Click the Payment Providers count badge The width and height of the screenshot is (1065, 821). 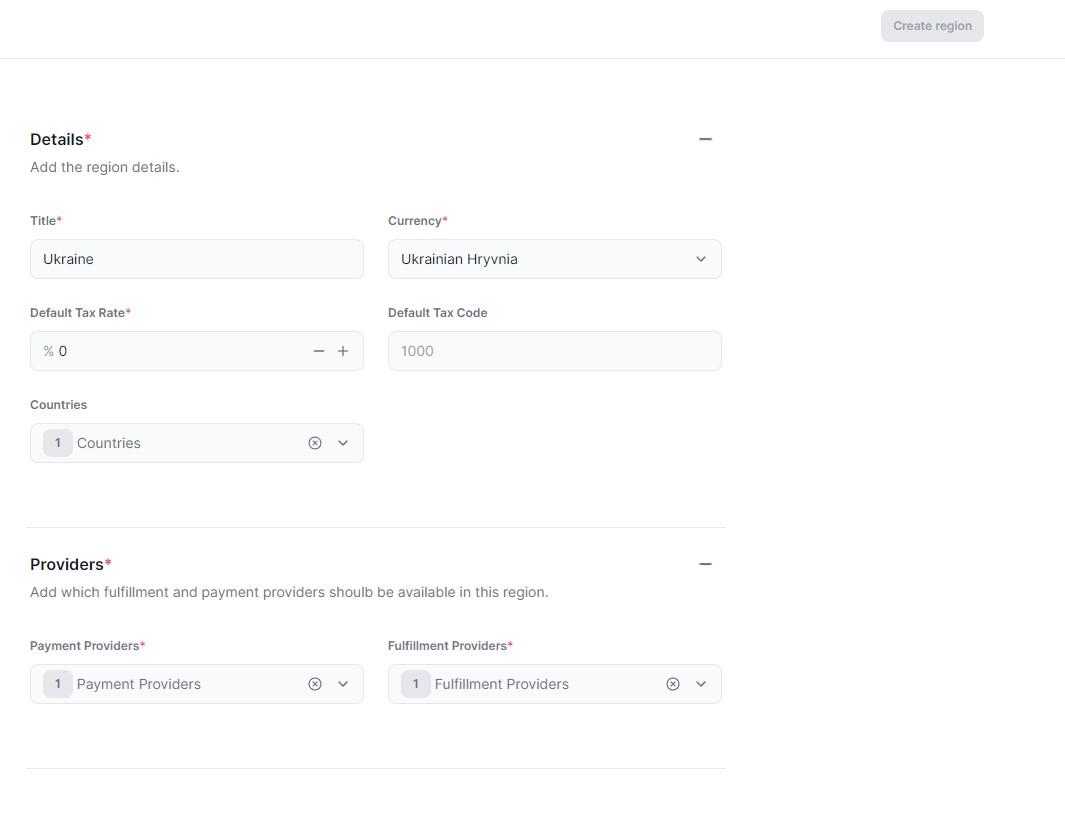(x=57, y=684)
